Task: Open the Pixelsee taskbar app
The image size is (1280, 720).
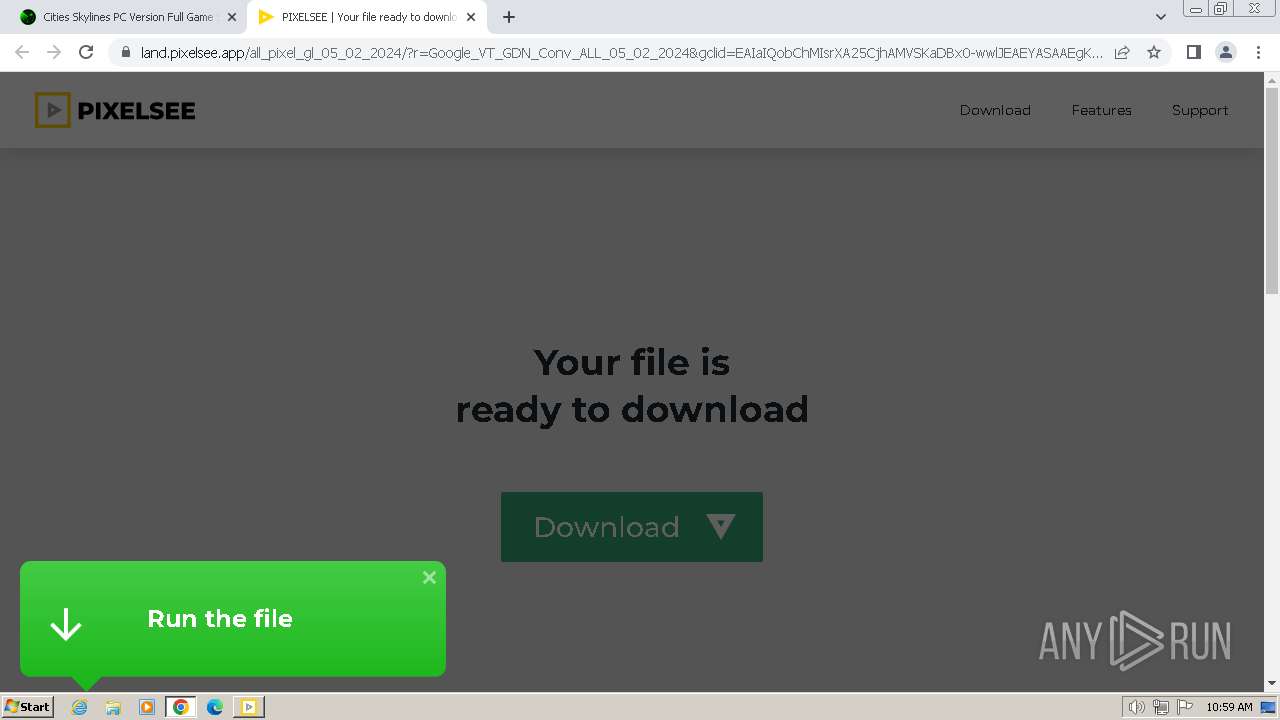Action: click(x=248, y=707)
